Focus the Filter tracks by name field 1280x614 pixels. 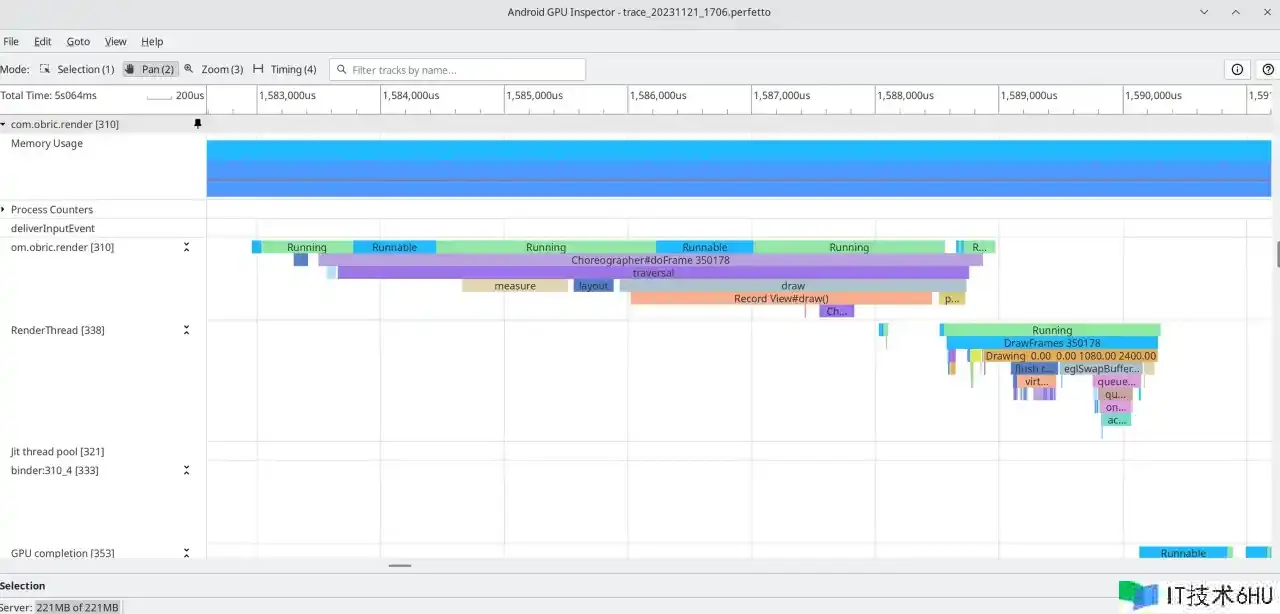tap(457, 70)
